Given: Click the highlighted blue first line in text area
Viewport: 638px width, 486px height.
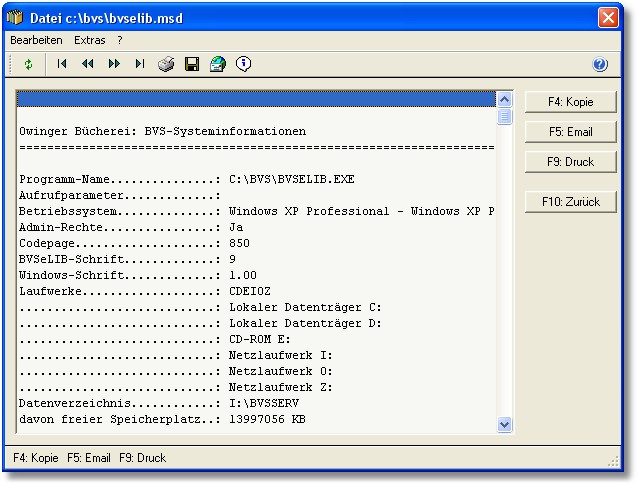Looking at the screenshot, I should point(256,99).
